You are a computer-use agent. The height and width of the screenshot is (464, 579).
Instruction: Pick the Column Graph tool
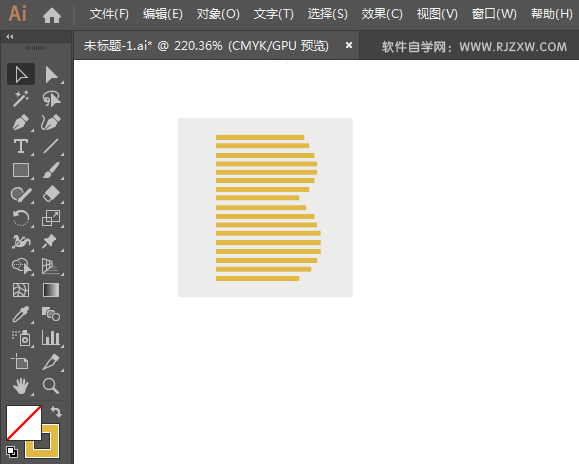click(x=51, y=338)
